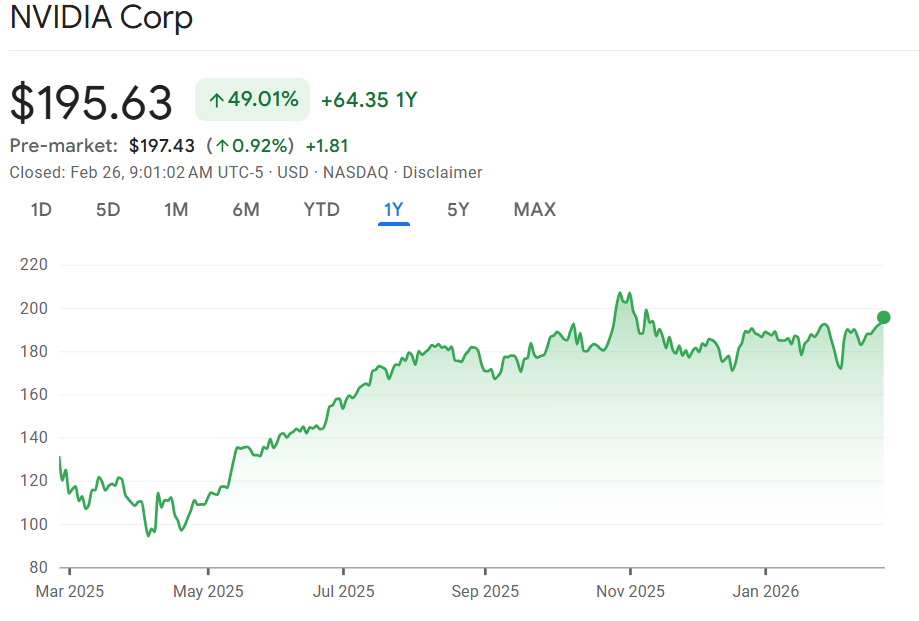Open the 6M chart view
919x621 pixels.
point(246,210)
